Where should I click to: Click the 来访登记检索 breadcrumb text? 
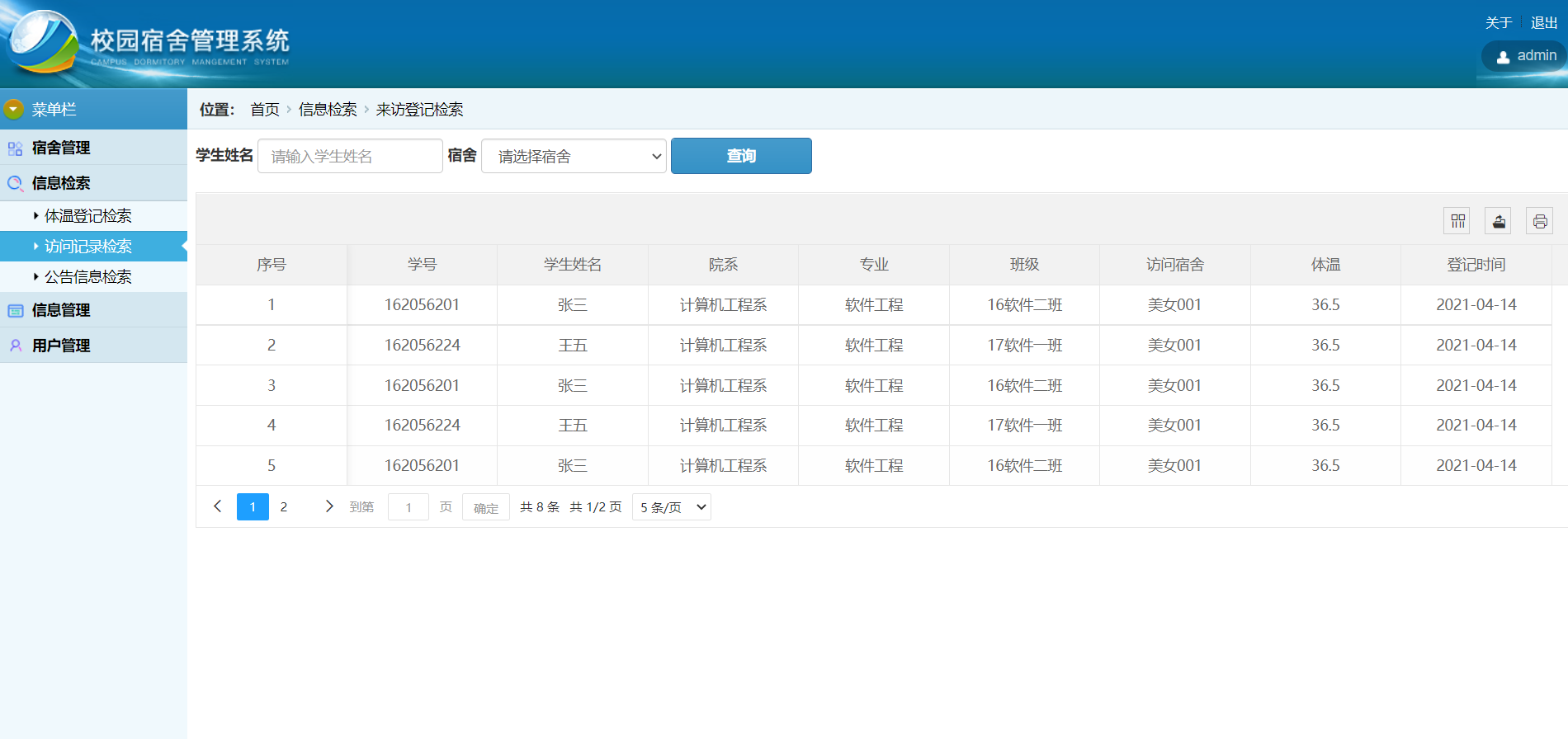tap(419, 110)
